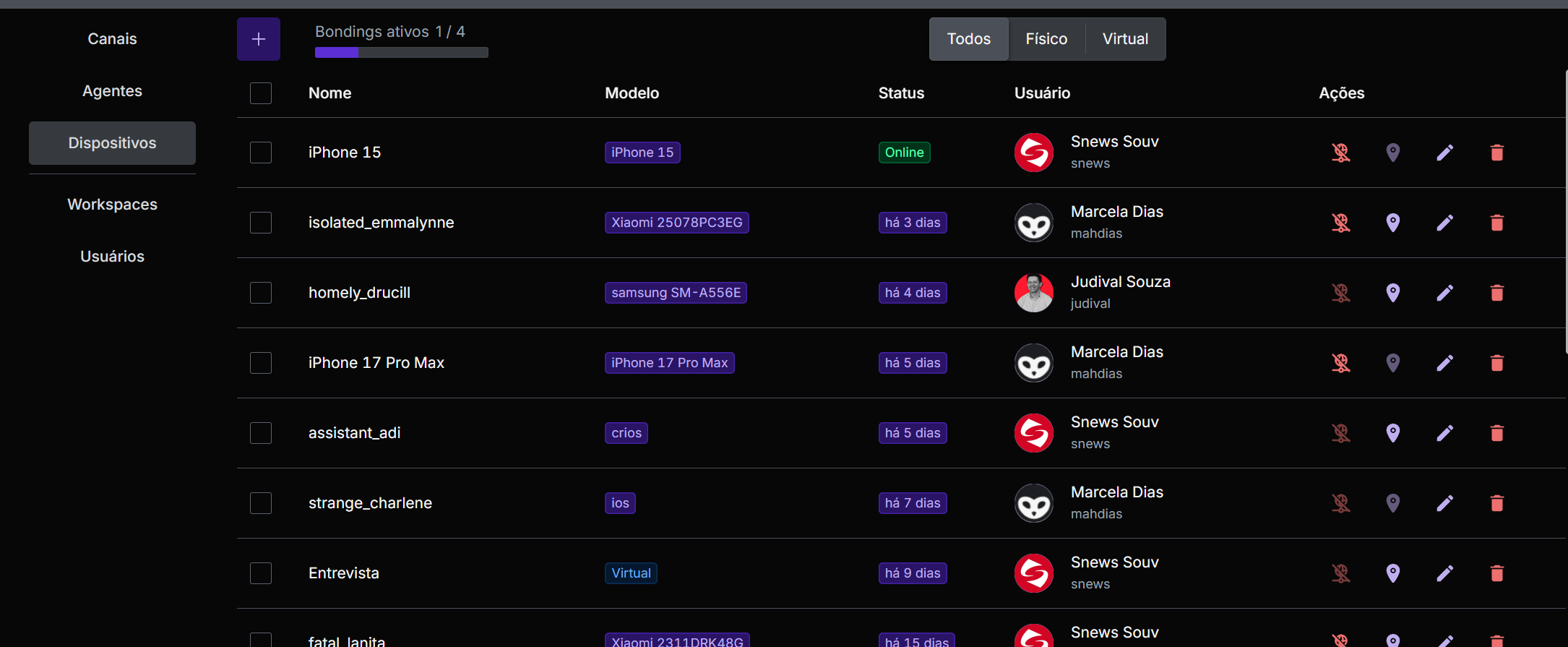Delete the Entrevista device
Viewport: 1568px width, 647px height.
click(x=1497, y=573)
